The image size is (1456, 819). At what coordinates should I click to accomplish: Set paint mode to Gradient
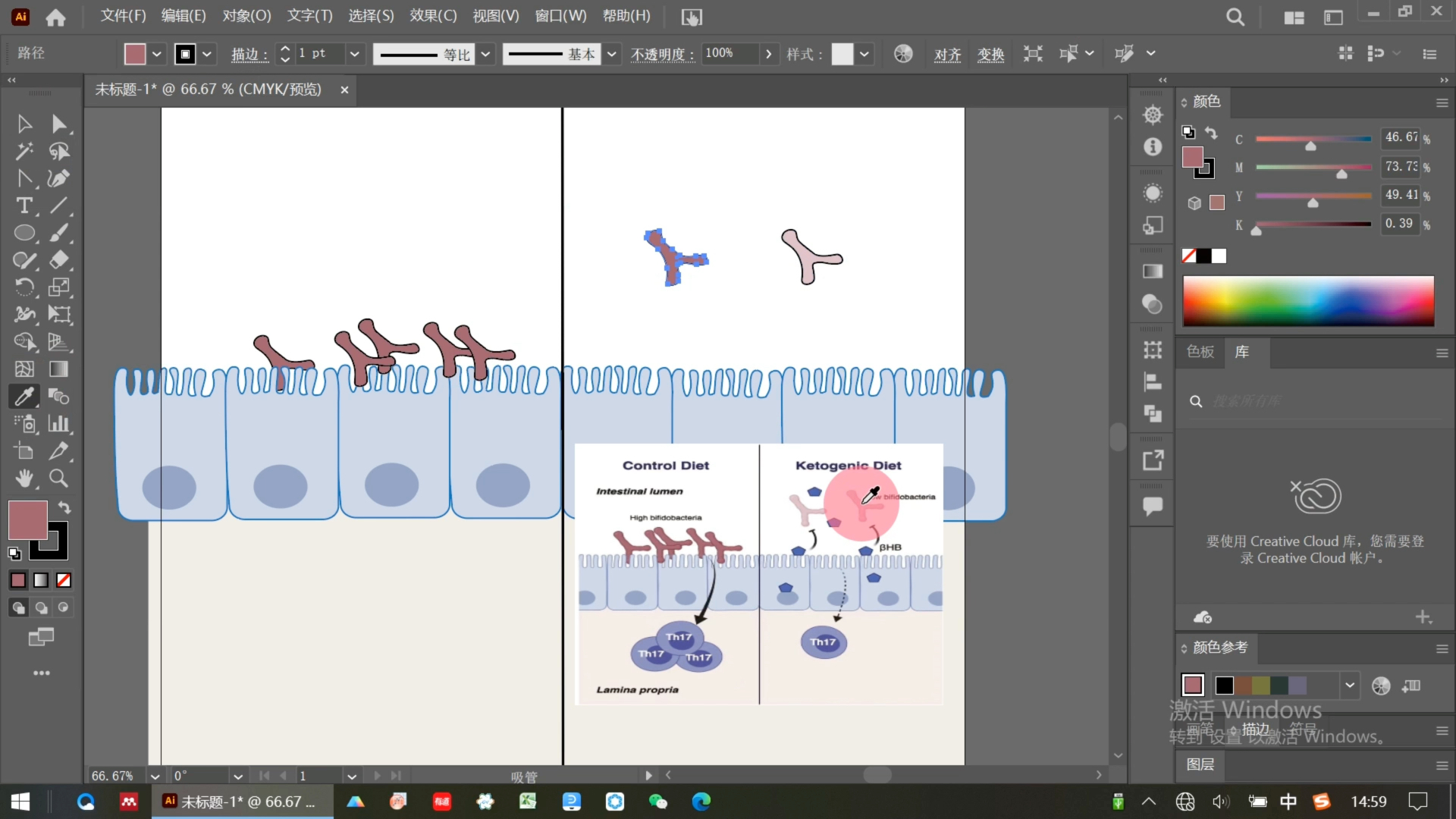coord(41,580)
